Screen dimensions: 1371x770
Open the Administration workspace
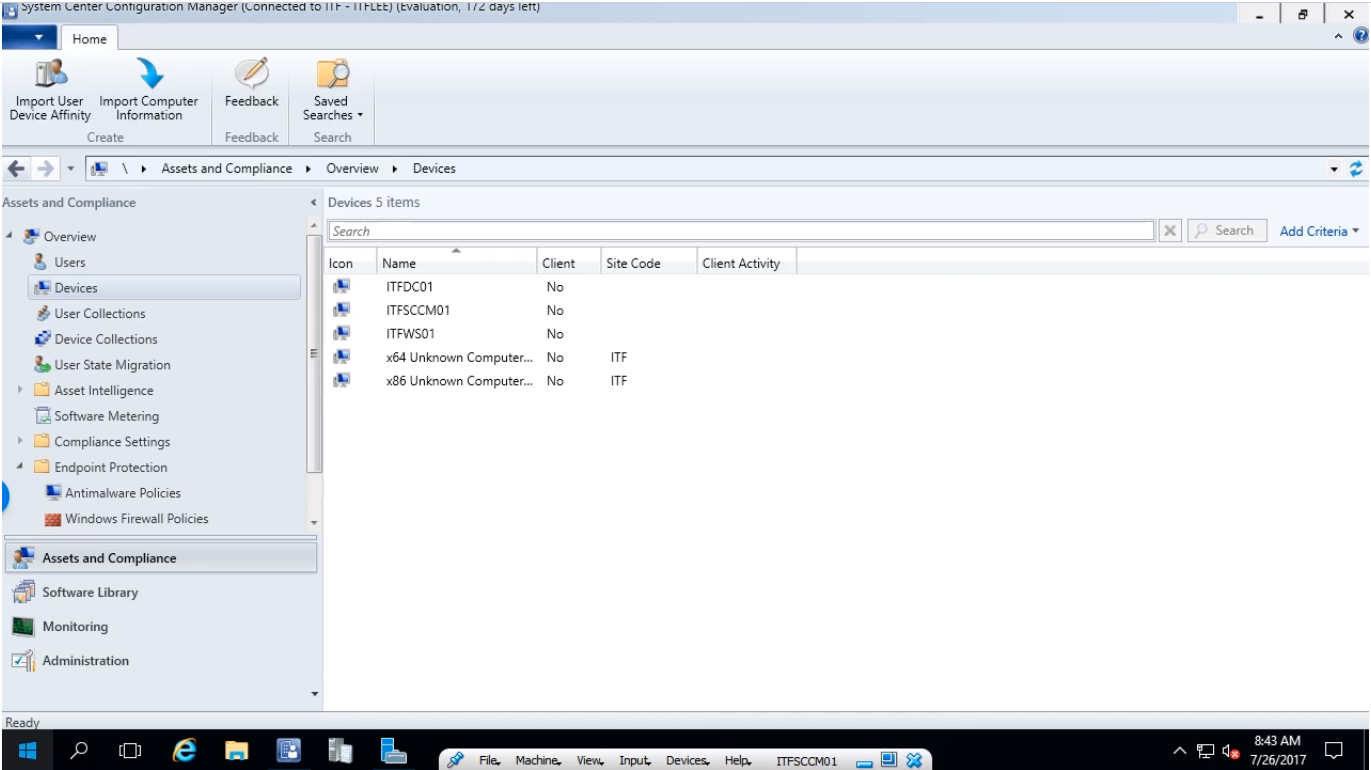pos(85,661)
